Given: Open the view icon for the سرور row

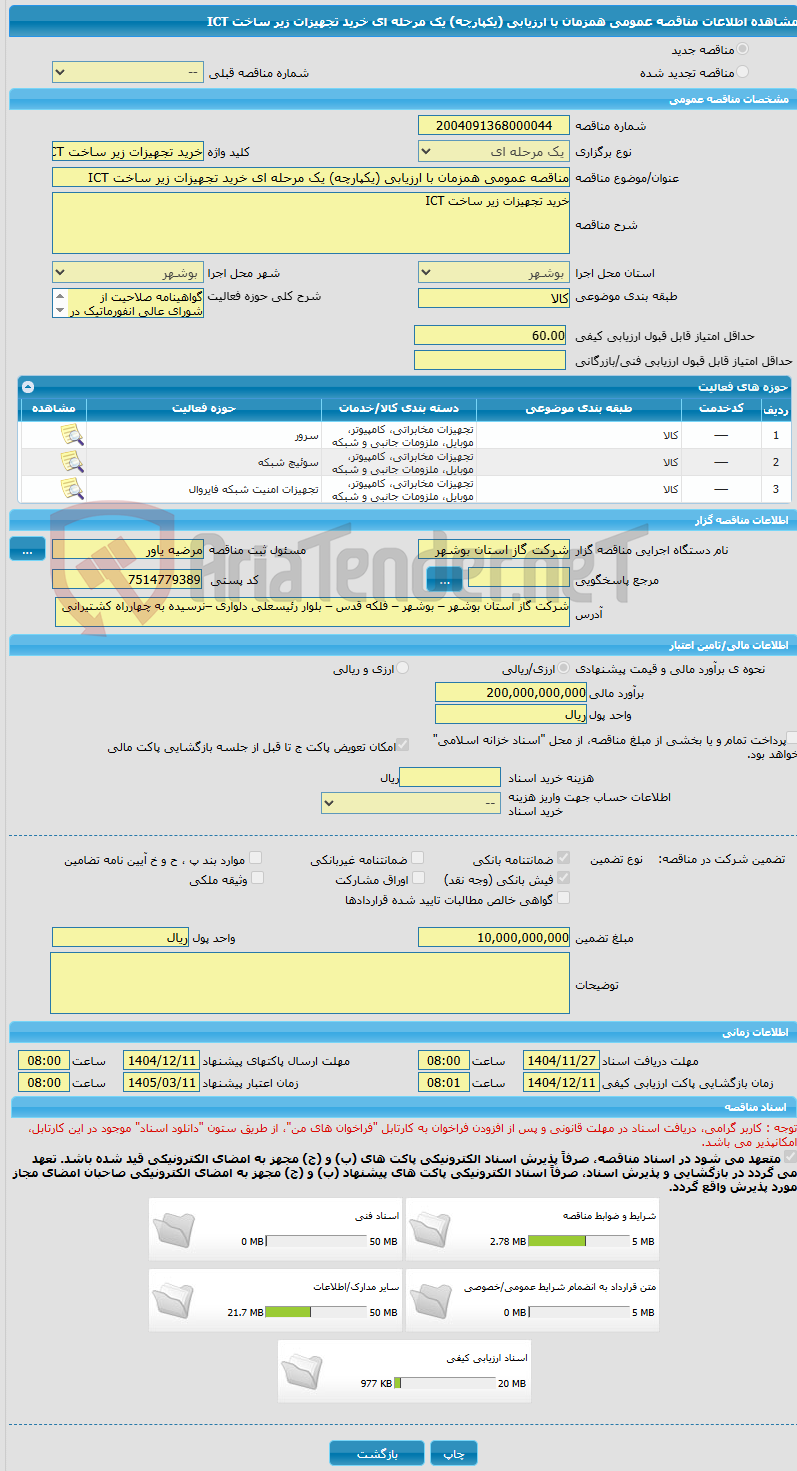Looking at the screenshot, I should click(x=71, y=434).
